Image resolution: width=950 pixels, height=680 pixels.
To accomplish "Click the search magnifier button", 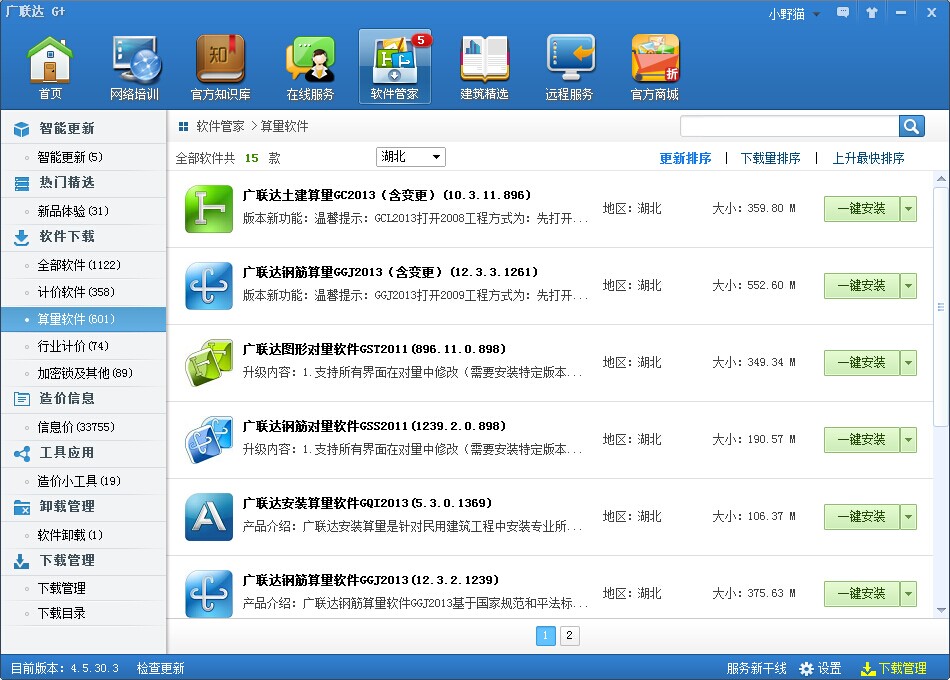I will [911, 126].
